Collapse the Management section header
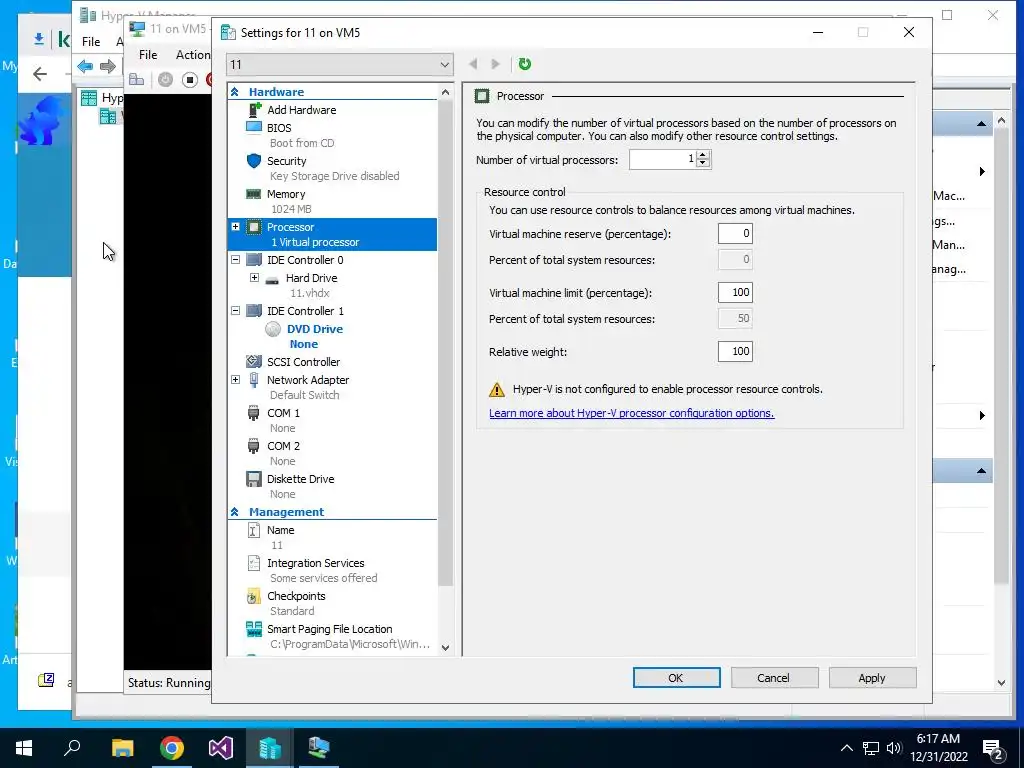The width and height of the screenshot is (1024, 768). click(x=234, y=512)
